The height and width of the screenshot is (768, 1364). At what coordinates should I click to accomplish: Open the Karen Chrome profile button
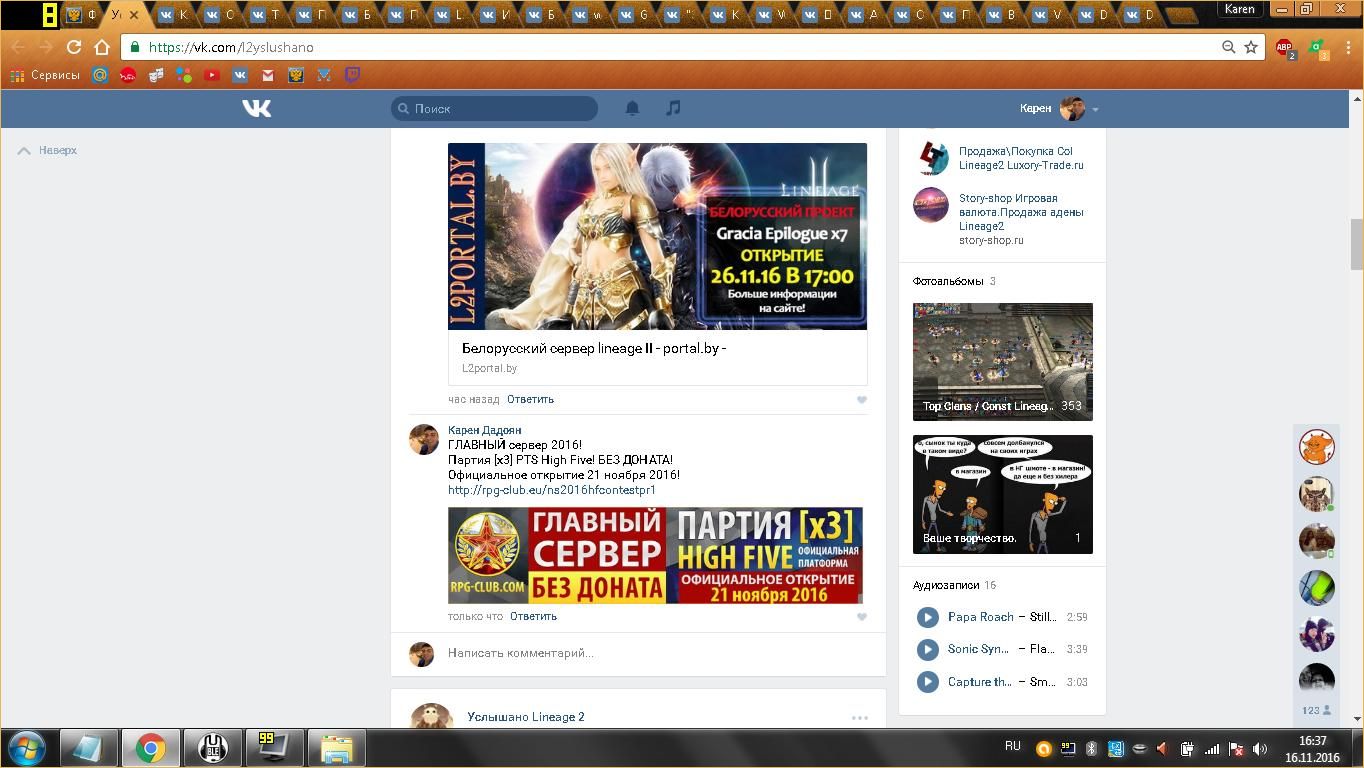pyautogui.click(x=1239, y=9)
